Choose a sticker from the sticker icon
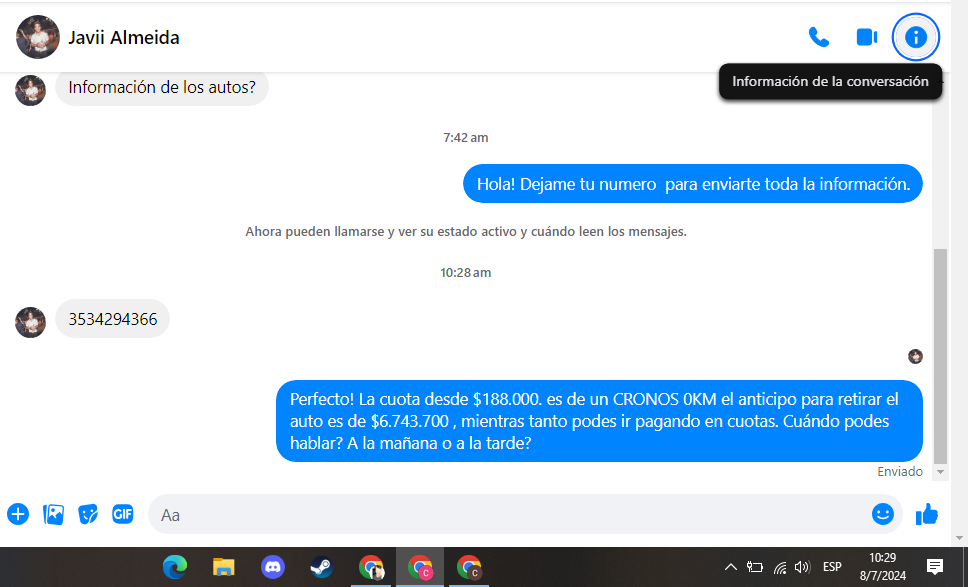The width and height of the screenshot is (968, 587). click(x=88, y=514)
